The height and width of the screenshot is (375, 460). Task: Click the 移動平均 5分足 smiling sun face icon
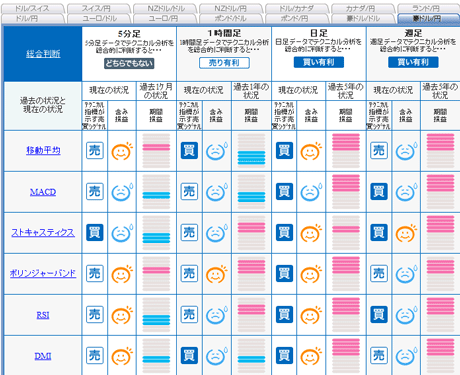coord(122,151)
